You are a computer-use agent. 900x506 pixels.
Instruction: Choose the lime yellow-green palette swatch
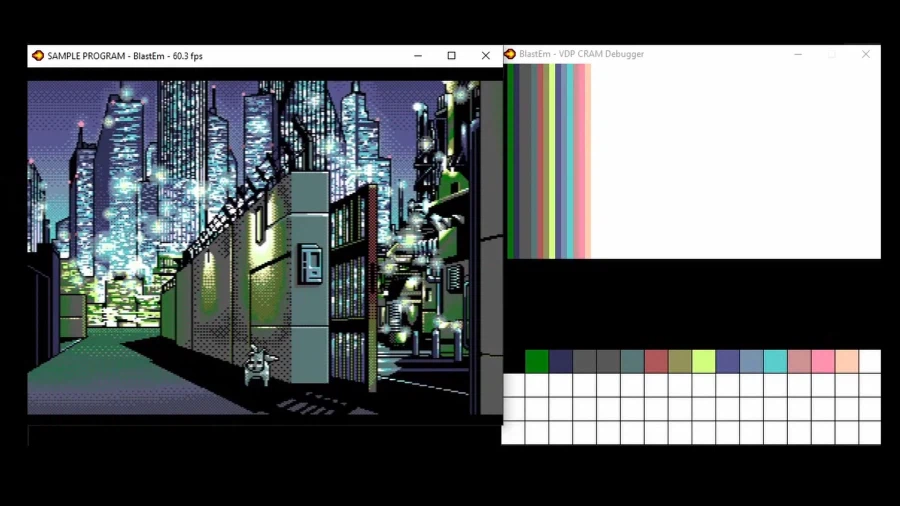click(x=704, y=361)
